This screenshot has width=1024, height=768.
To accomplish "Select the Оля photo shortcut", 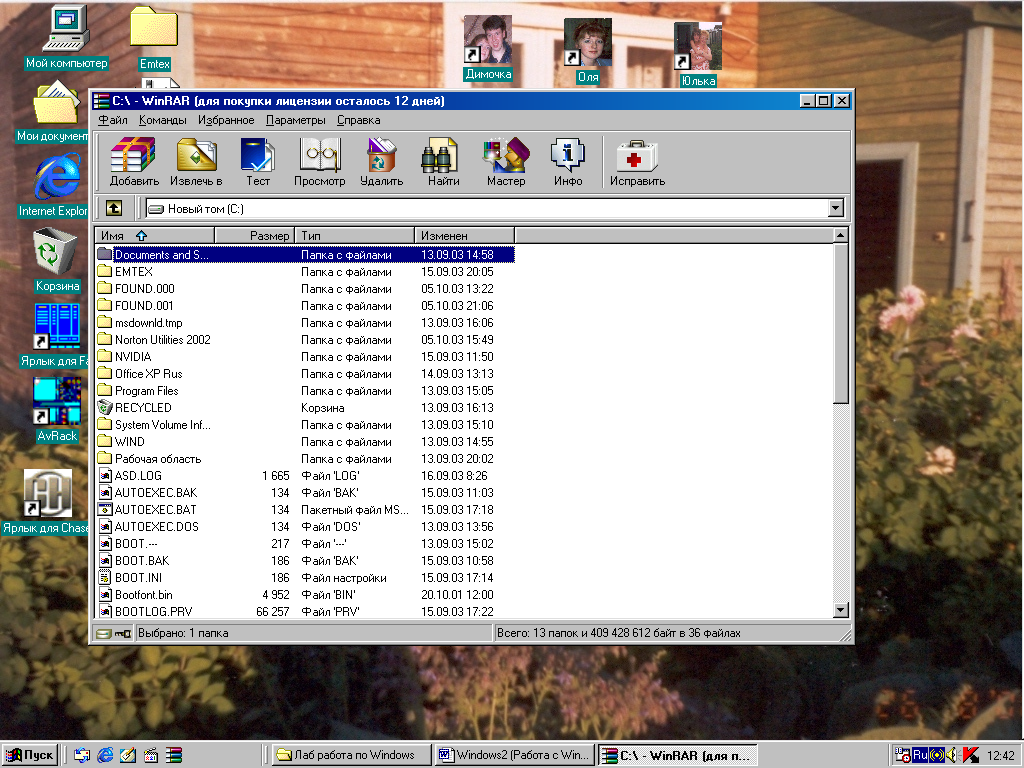I will 588,51.
